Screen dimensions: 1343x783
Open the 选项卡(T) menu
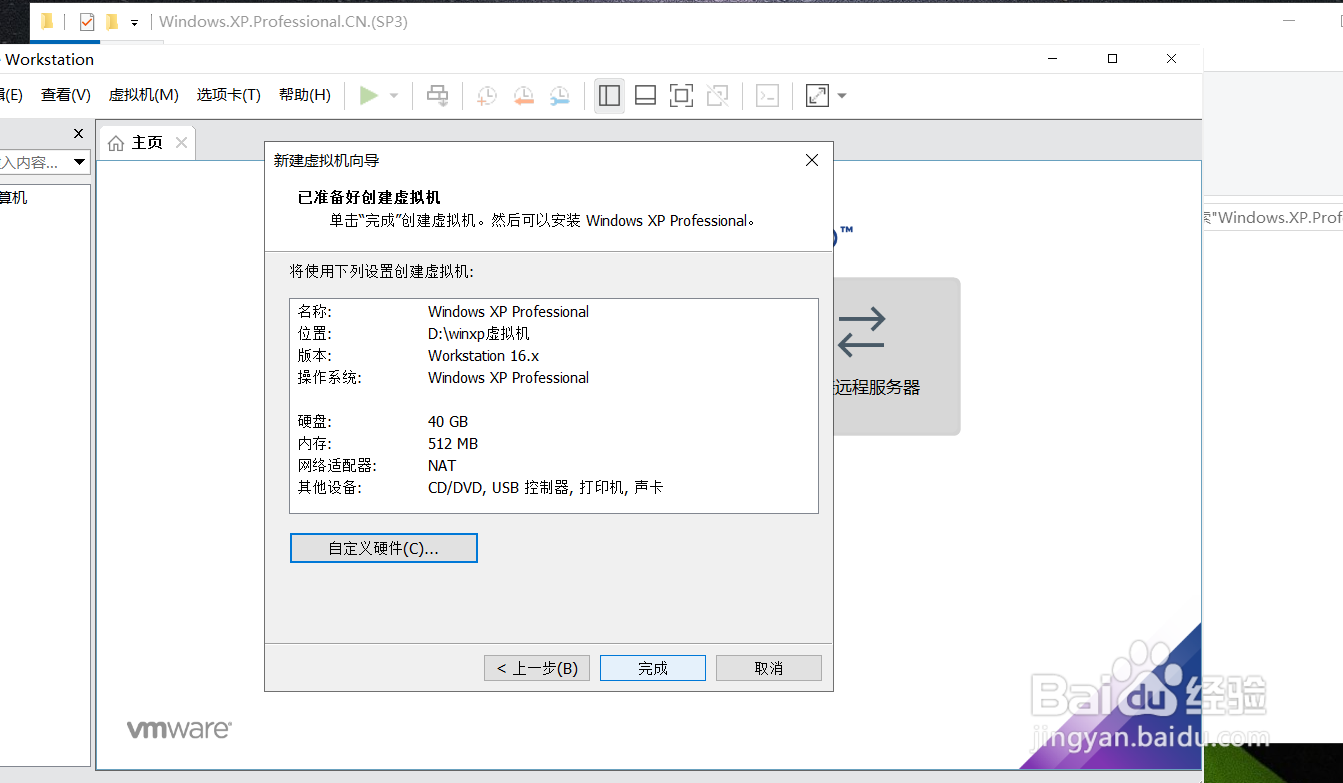point(229,95)
